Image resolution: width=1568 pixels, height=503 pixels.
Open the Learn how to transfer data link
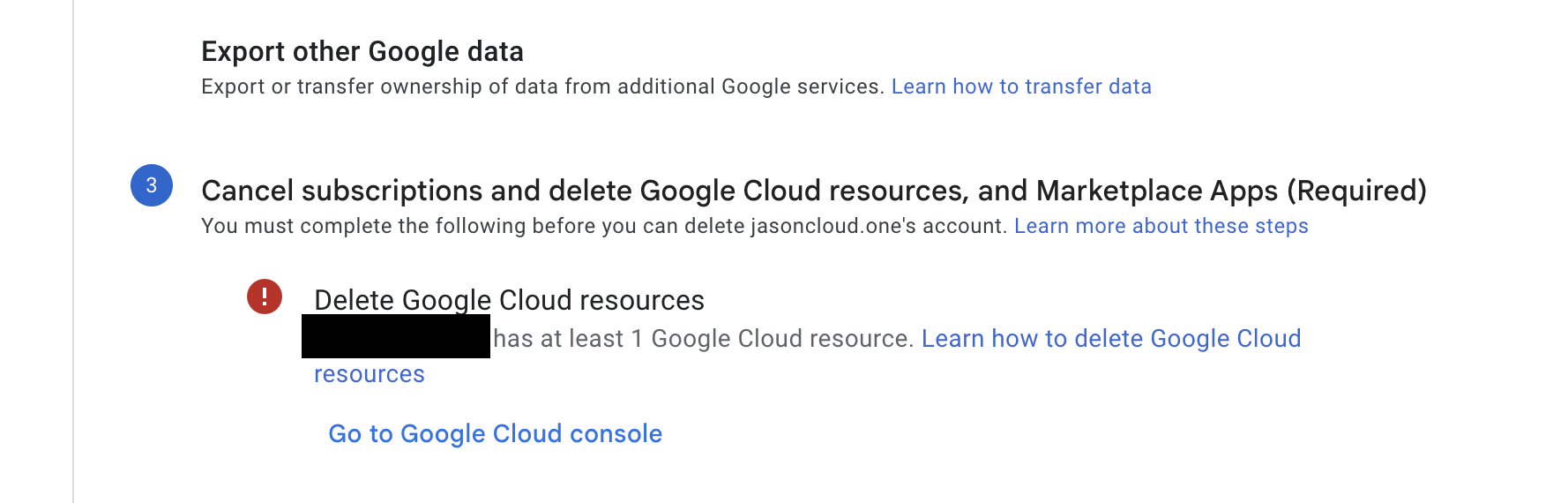1021,86
